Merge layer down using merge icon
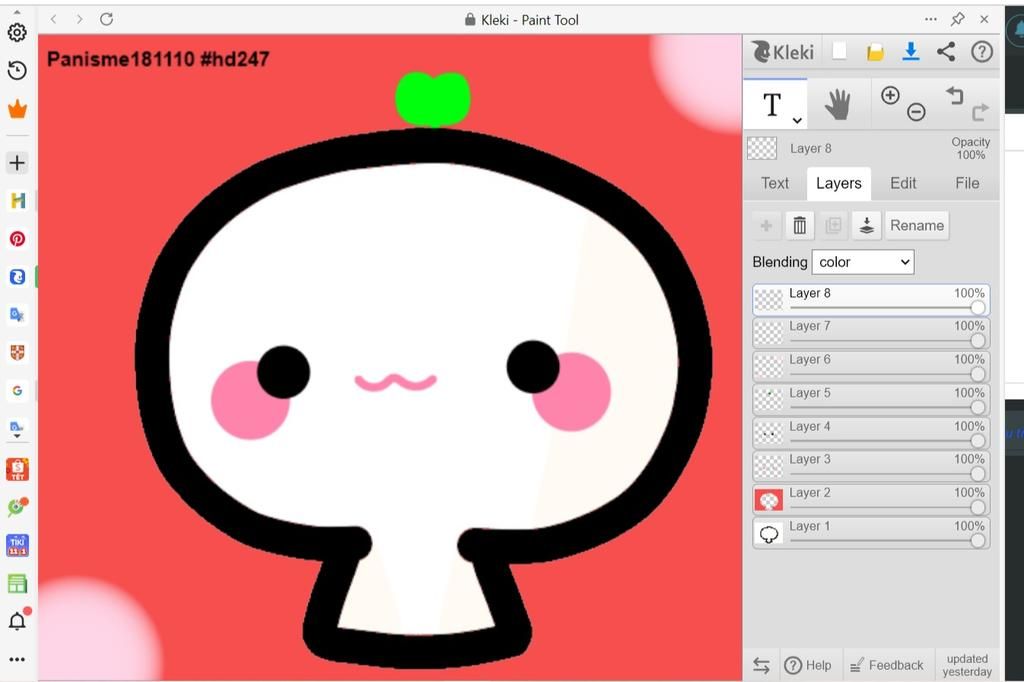 pos(867,225)
